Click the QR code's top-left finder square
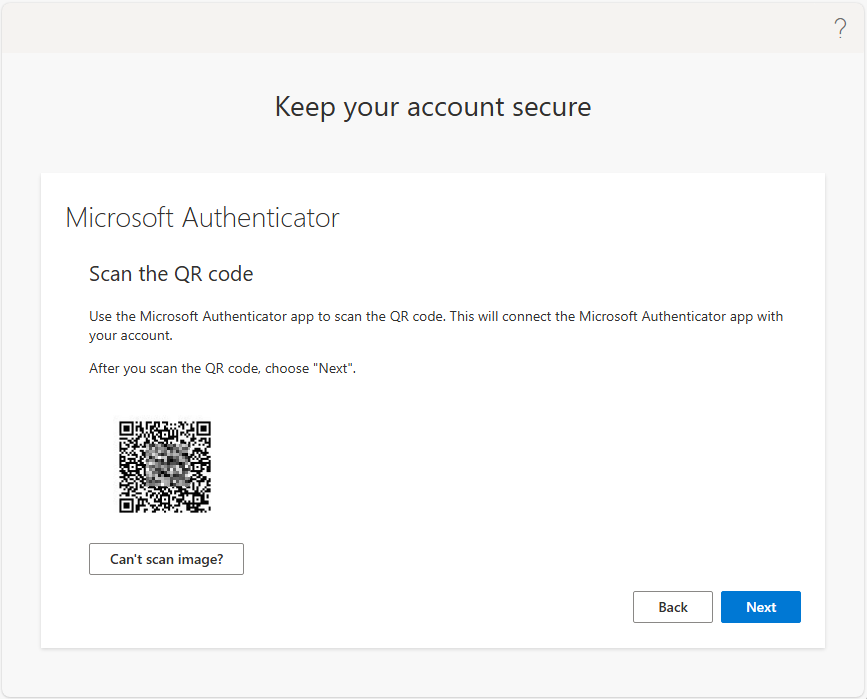 click(127, 429)
